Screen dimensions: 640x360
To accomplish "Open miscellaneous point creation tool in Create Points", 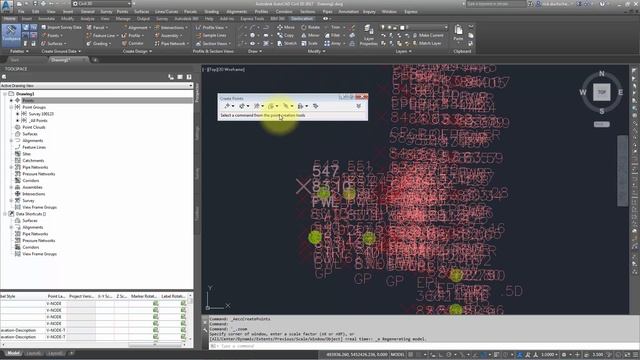I will point(228,106).
